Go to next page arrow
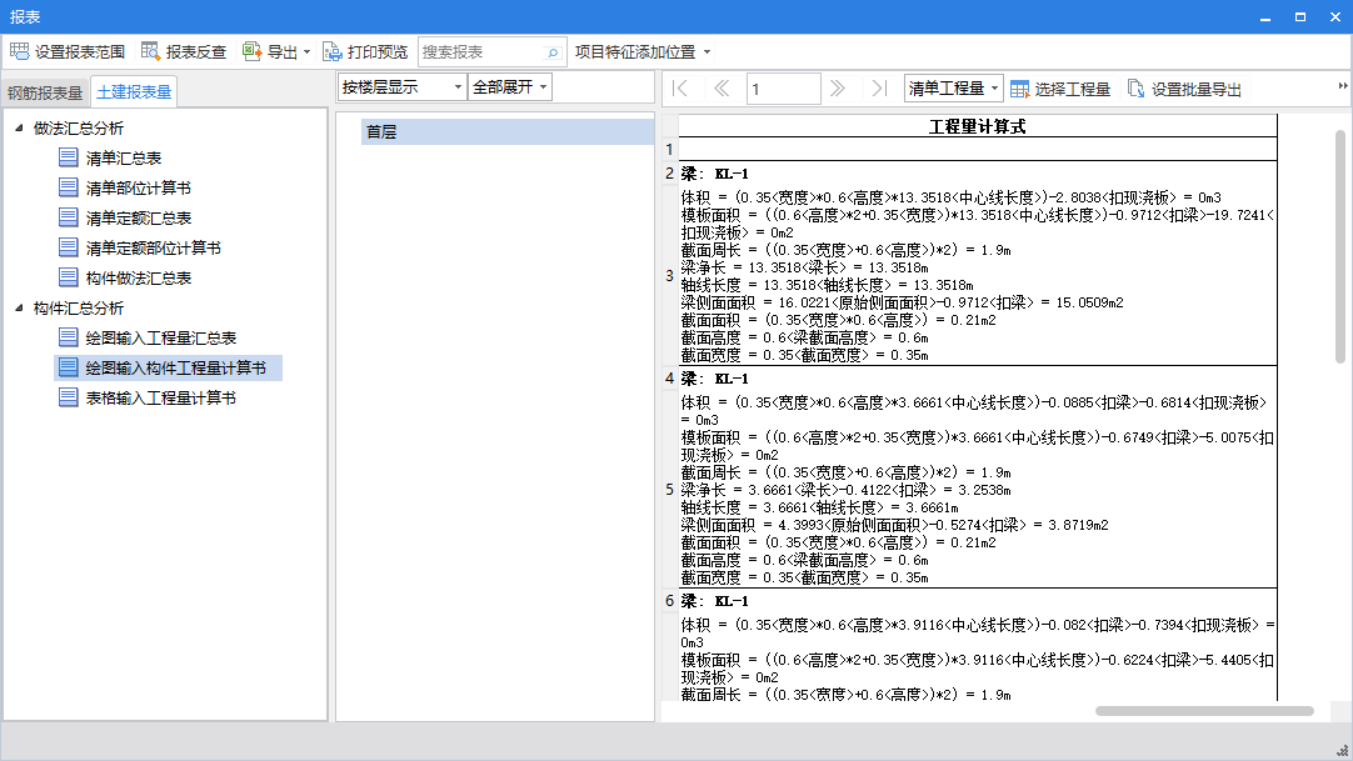The image size is (1353, 761). point(838,89)
